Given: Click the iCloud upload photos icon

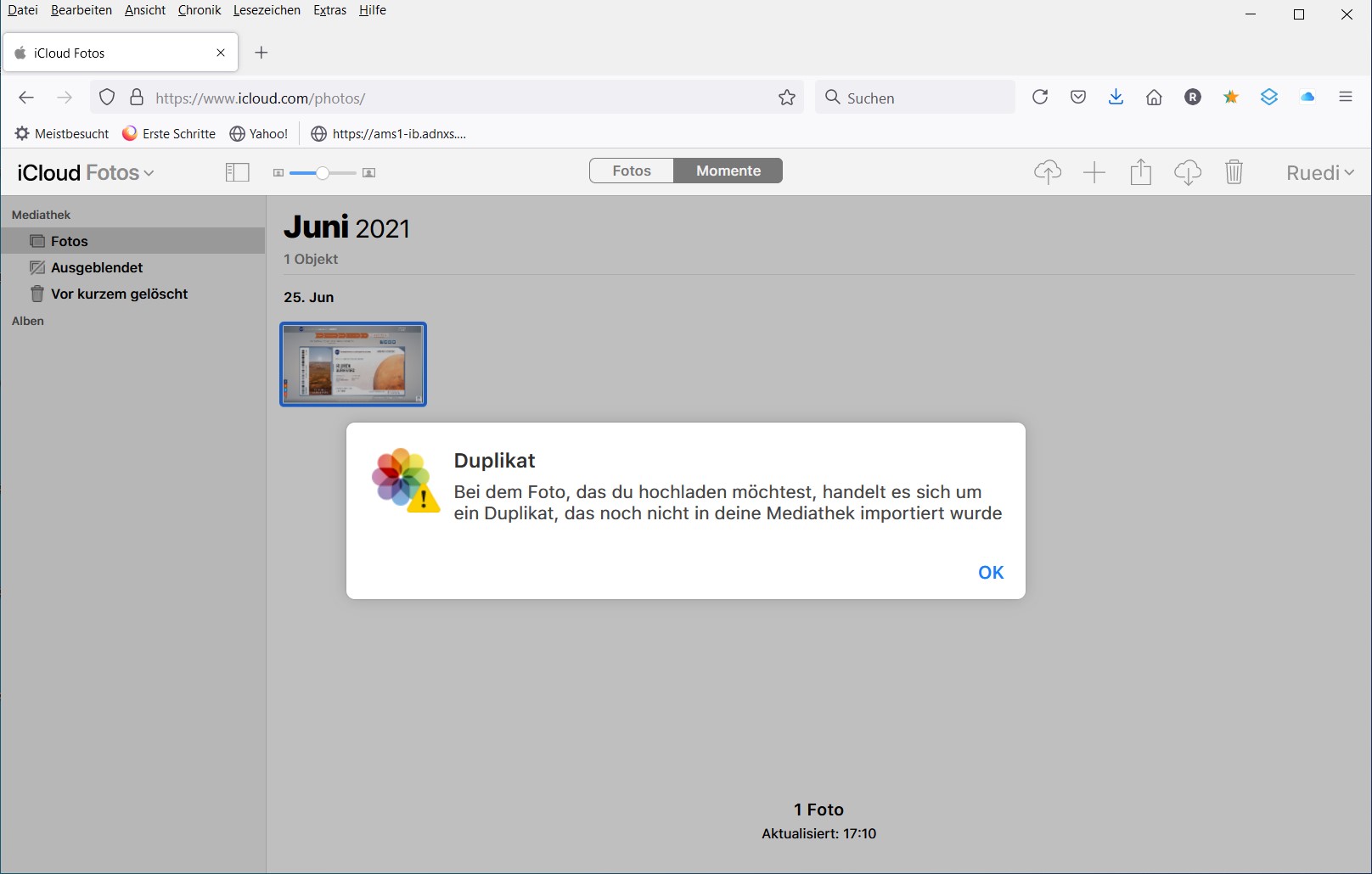Looking at the screenshot, I should click(1048, 172).
